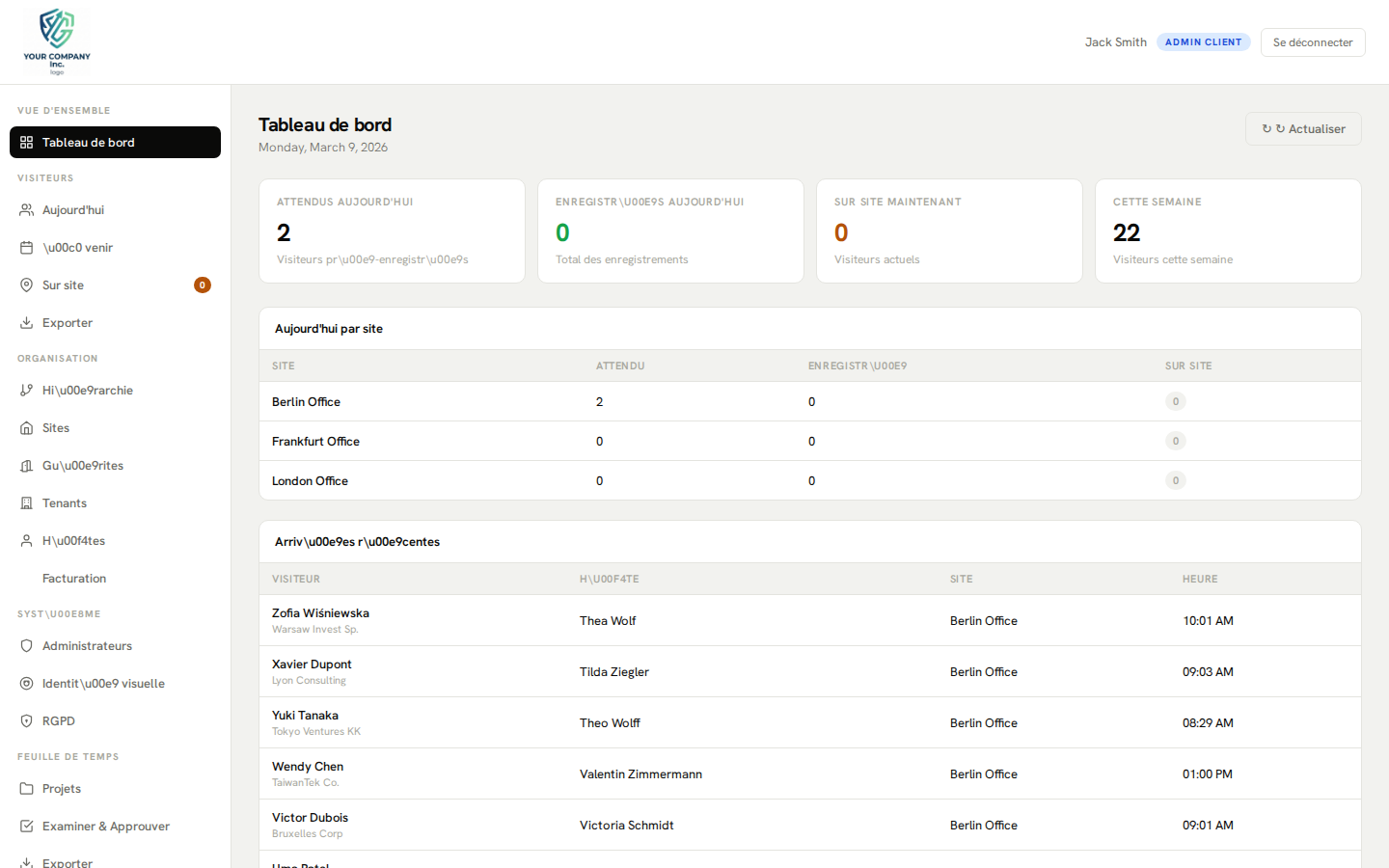The image size is (1389, 868).
Task: Open the Tenants menu item
Action: (x=65, y=503)
